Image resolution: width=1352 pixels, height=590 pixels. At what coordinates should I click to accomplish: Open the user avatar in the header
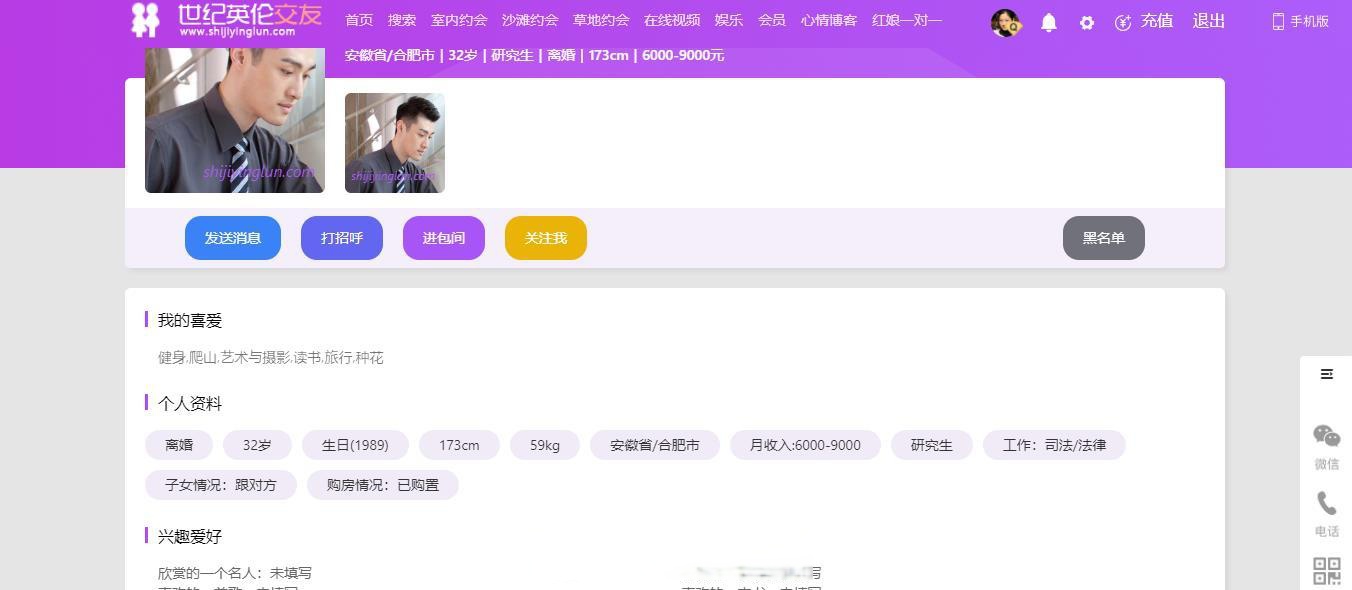click(x=1005, y=22)
